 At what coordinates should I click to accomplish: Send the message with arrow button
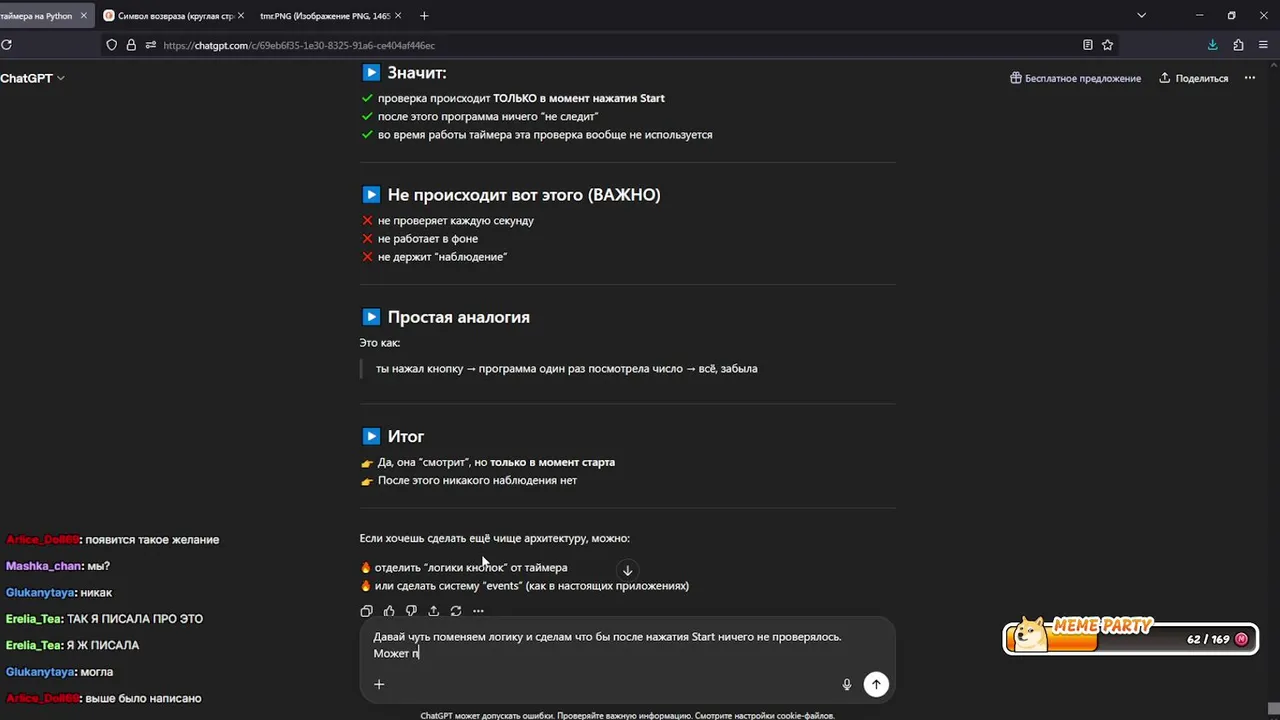[x=876, y=684]
